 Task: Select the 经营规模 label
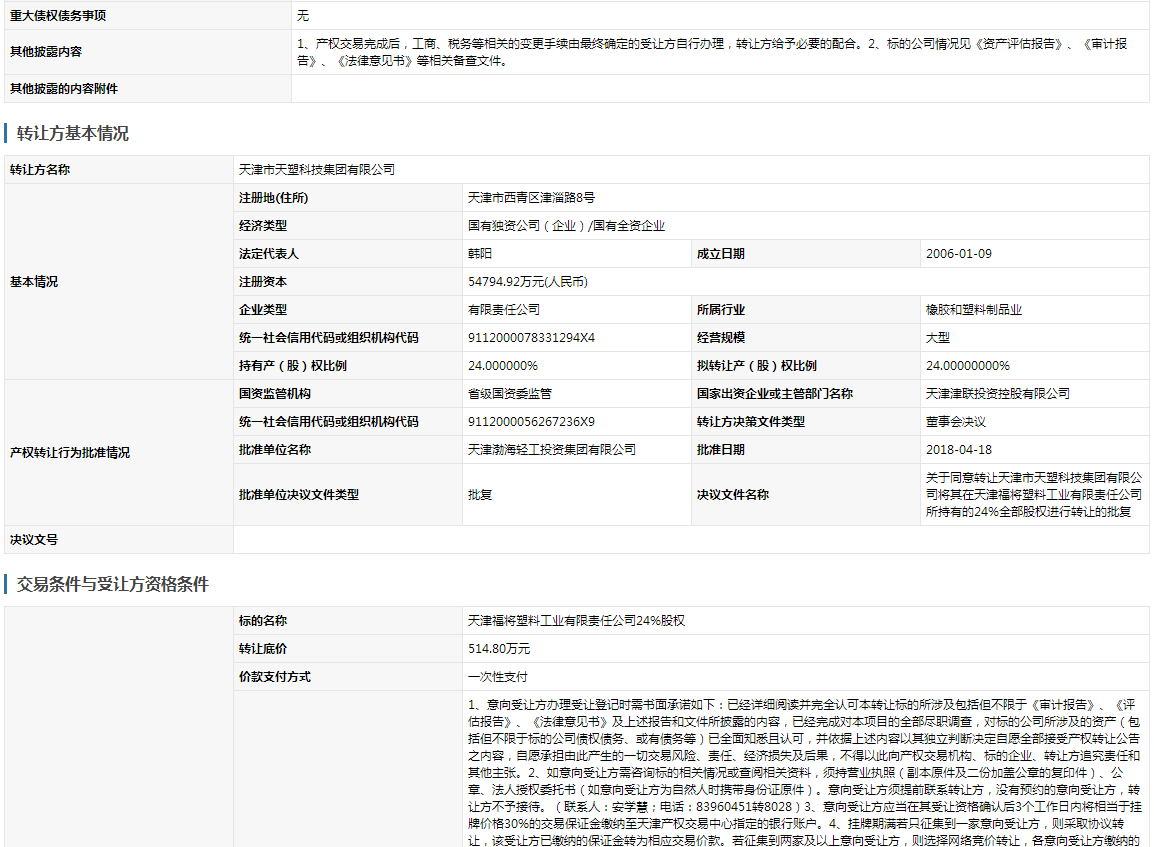click(x=721, y=337)
